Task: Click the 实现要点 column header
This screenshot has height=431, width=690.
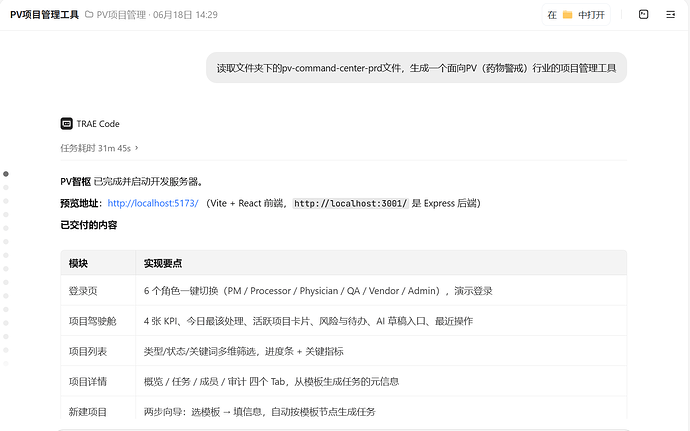Action: tap(381, 263)
